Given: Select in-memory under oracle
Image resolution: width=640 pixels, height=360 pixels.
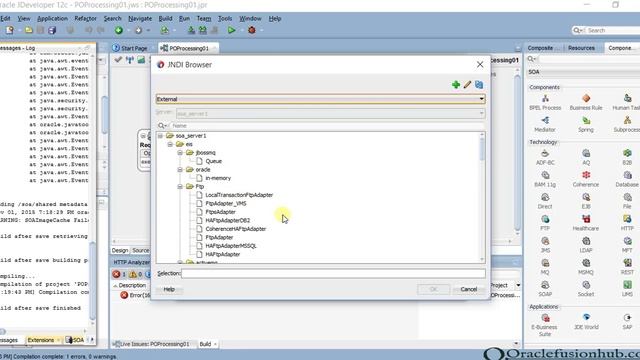Looking at the screenshot, I should tap(218, 178).
